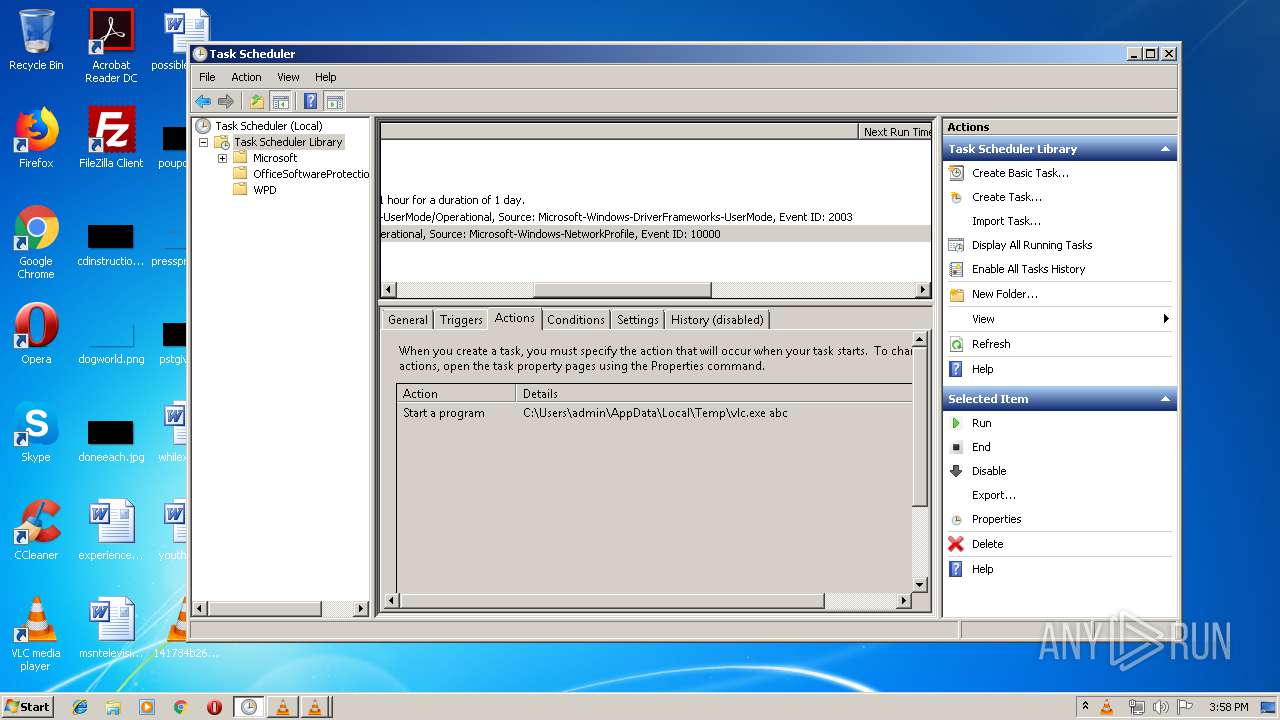The height and width of the screenshot is (720, 1280).
Task: Click the Actions tab vertical scrollbar down arrow
Action: point(920,585)
